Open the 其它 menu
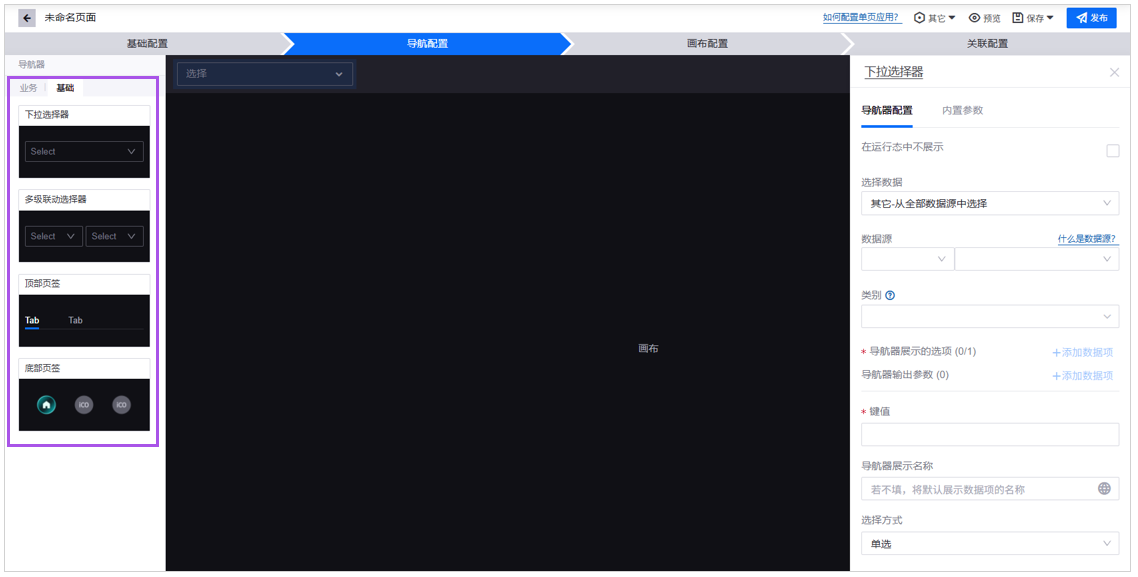The height and width of the screenshot is (577, 1138). (x=934, y=18)
